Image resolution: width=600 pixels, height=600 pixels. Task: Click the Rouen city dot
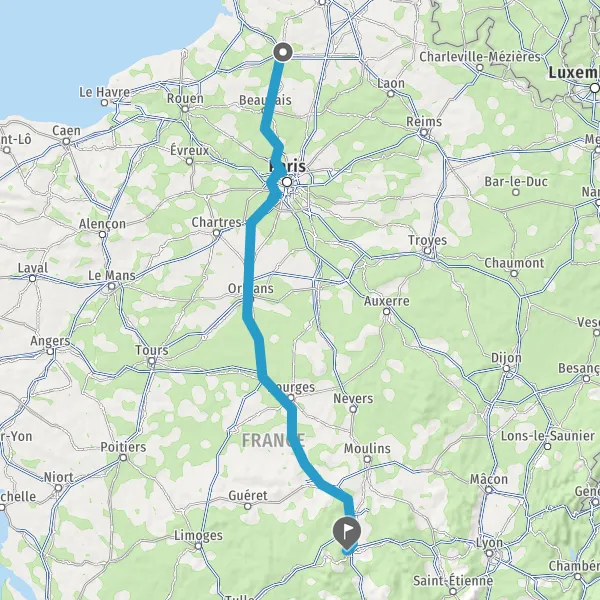185,109
